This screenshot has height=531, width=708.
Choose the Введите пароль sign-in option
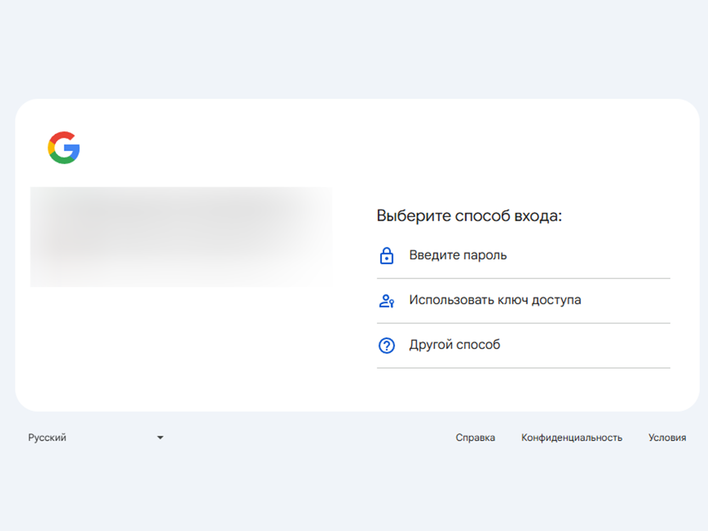coord(523,256)
